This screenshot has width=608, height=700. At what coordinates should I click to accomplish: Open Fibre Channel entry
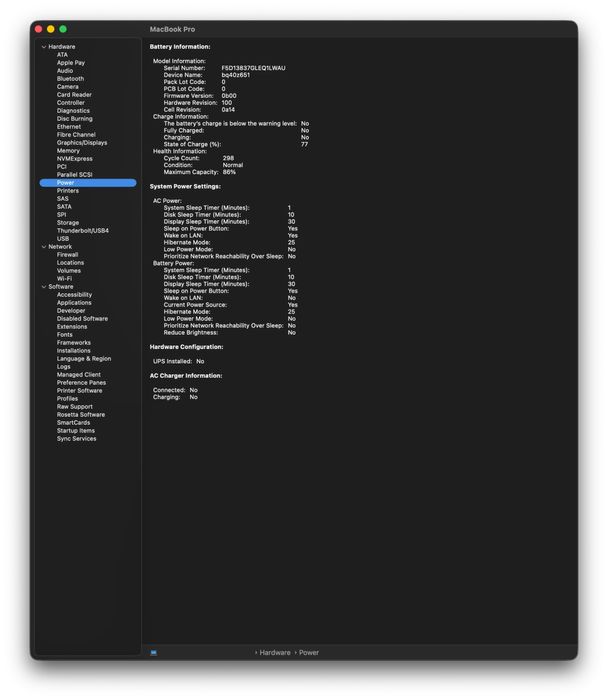tap(76, 135)
